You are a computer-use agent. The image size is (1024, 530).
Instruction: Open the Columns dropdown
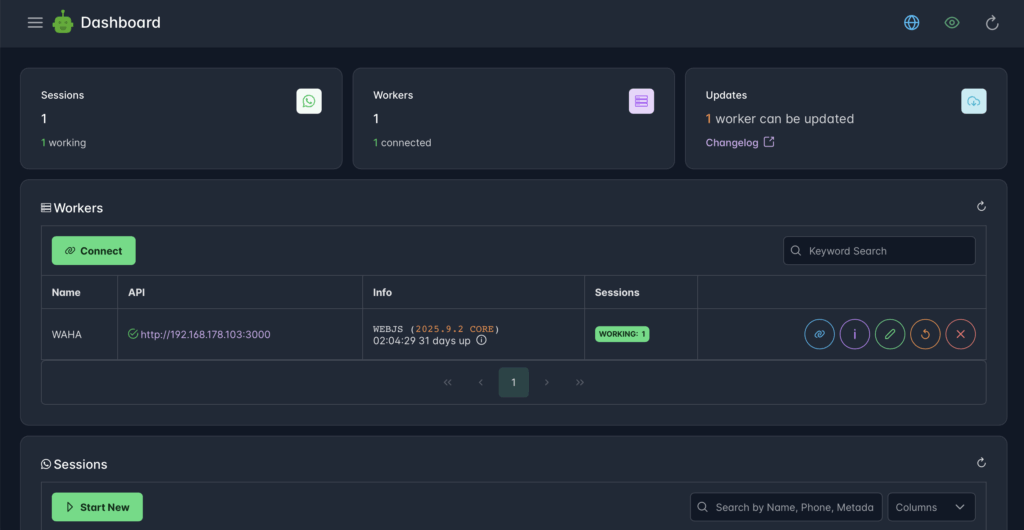[931, 507]
